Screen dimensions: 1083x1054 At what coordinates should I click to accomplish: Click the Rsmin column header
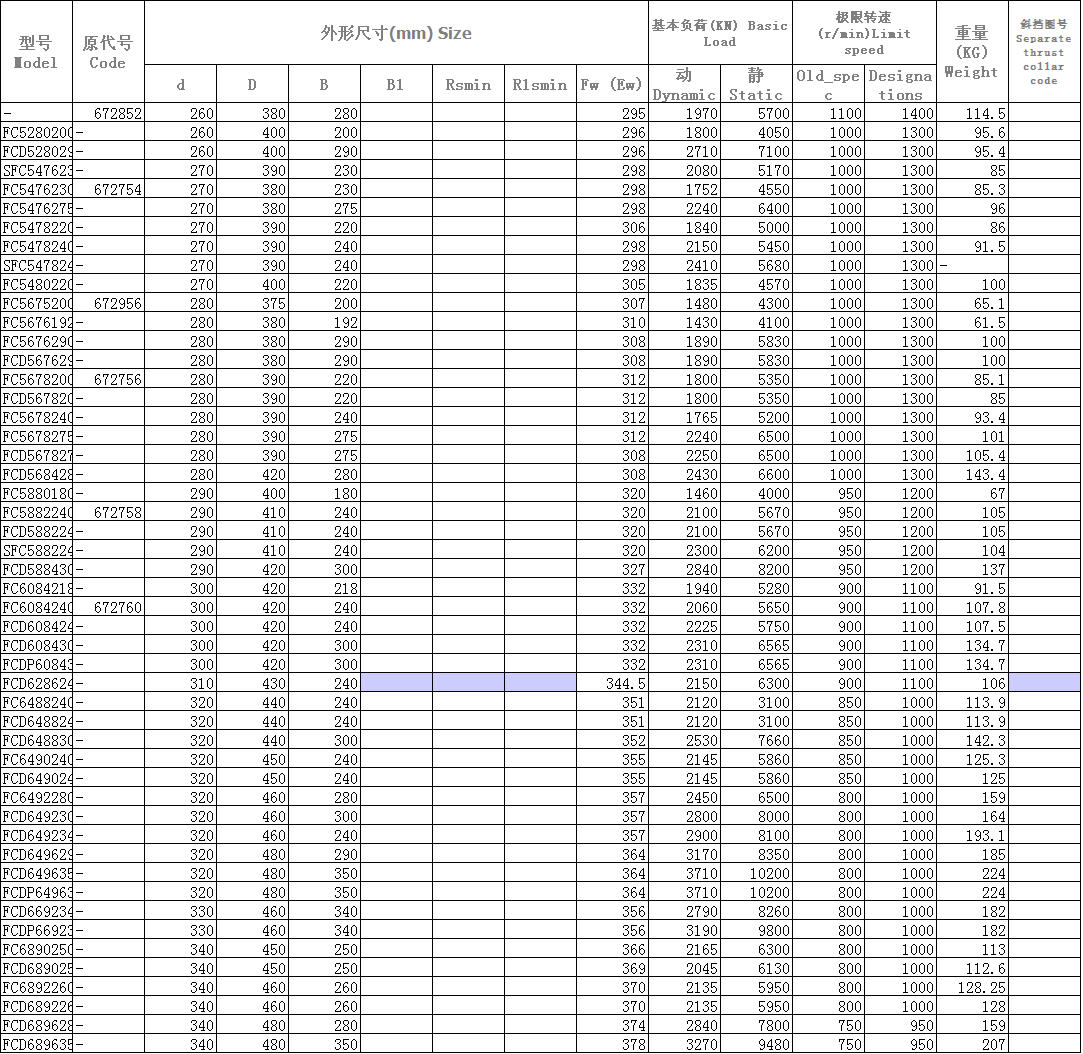(x=468, y=85)
